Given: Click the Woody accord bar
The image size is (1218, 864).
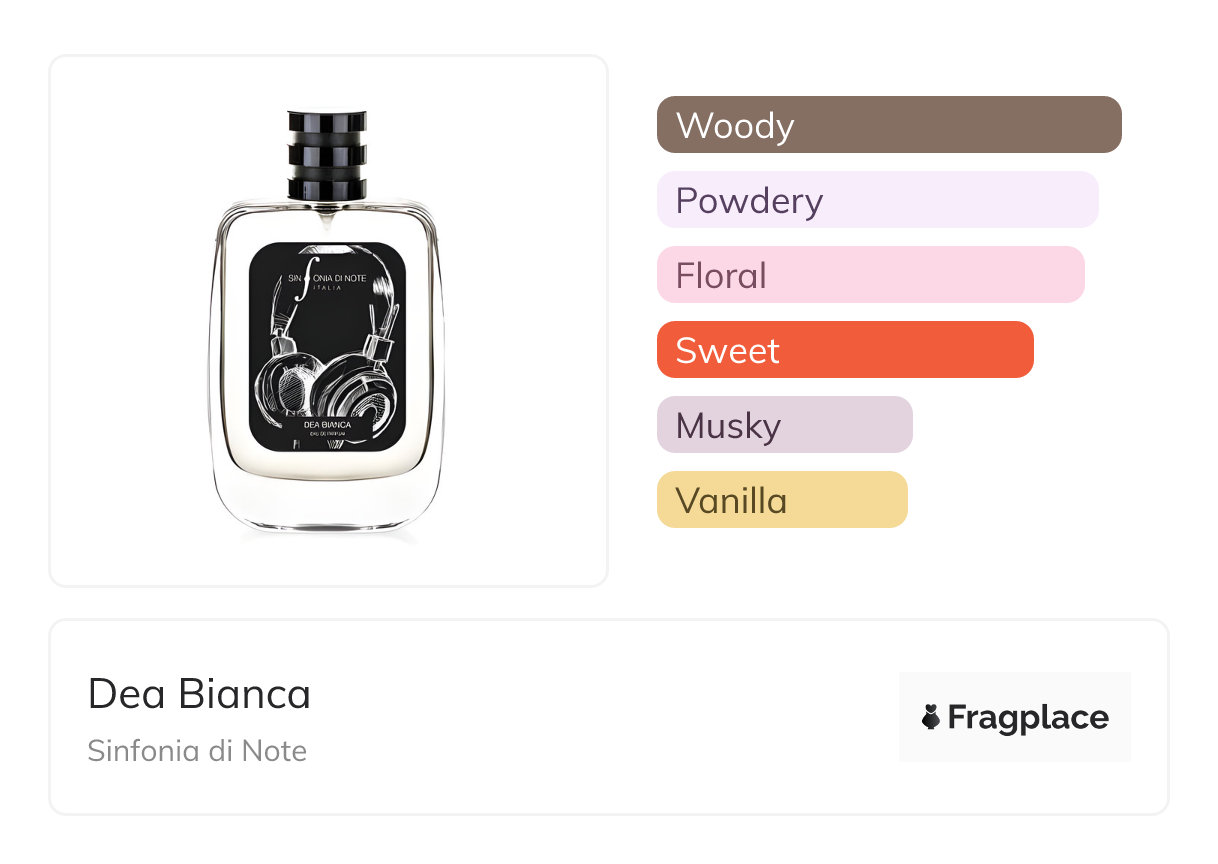Looking at the screenshot, I should click(x=889, y=125).
